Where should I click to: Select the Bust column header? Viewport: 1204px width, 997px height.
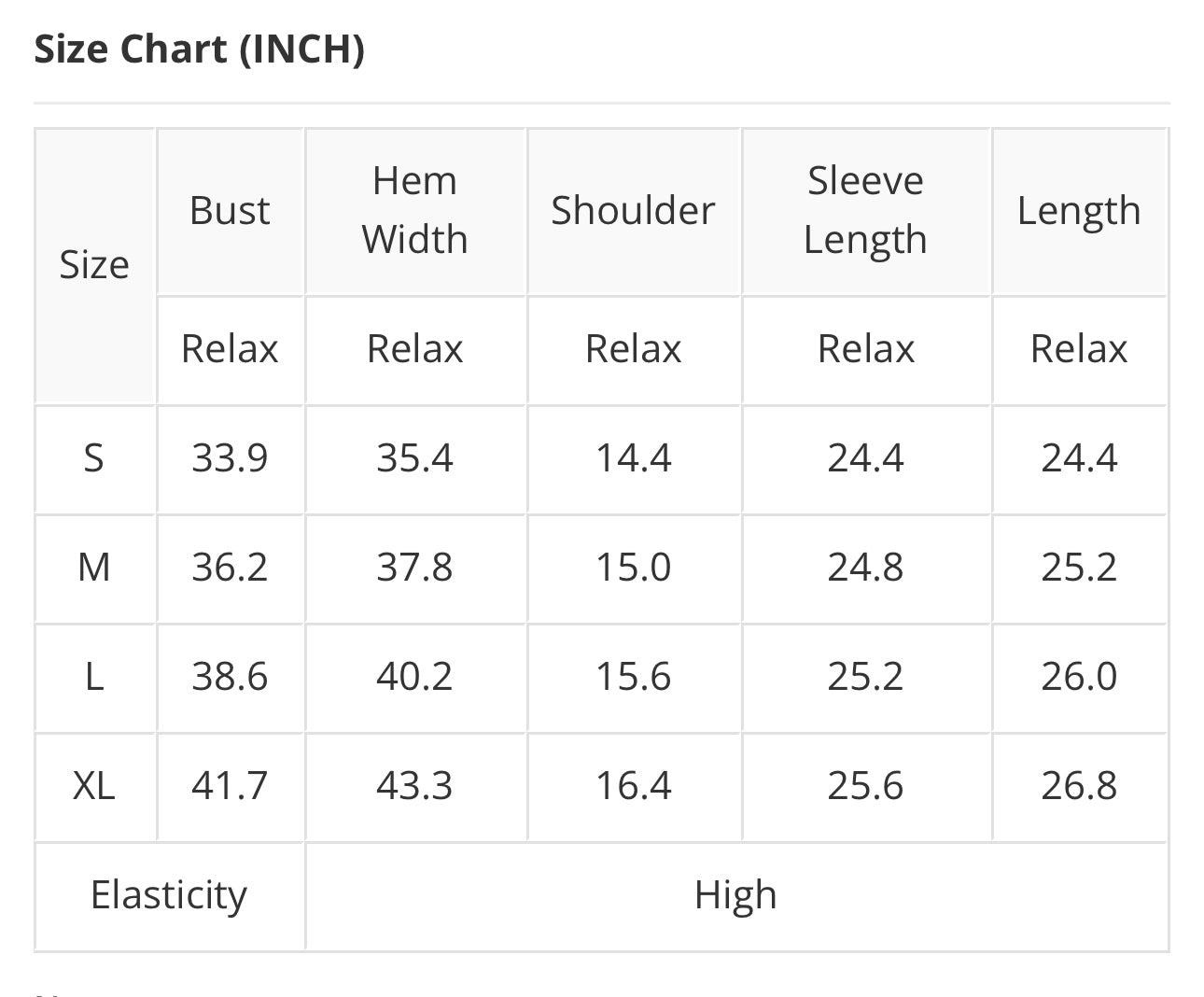(x=230, y=211)
